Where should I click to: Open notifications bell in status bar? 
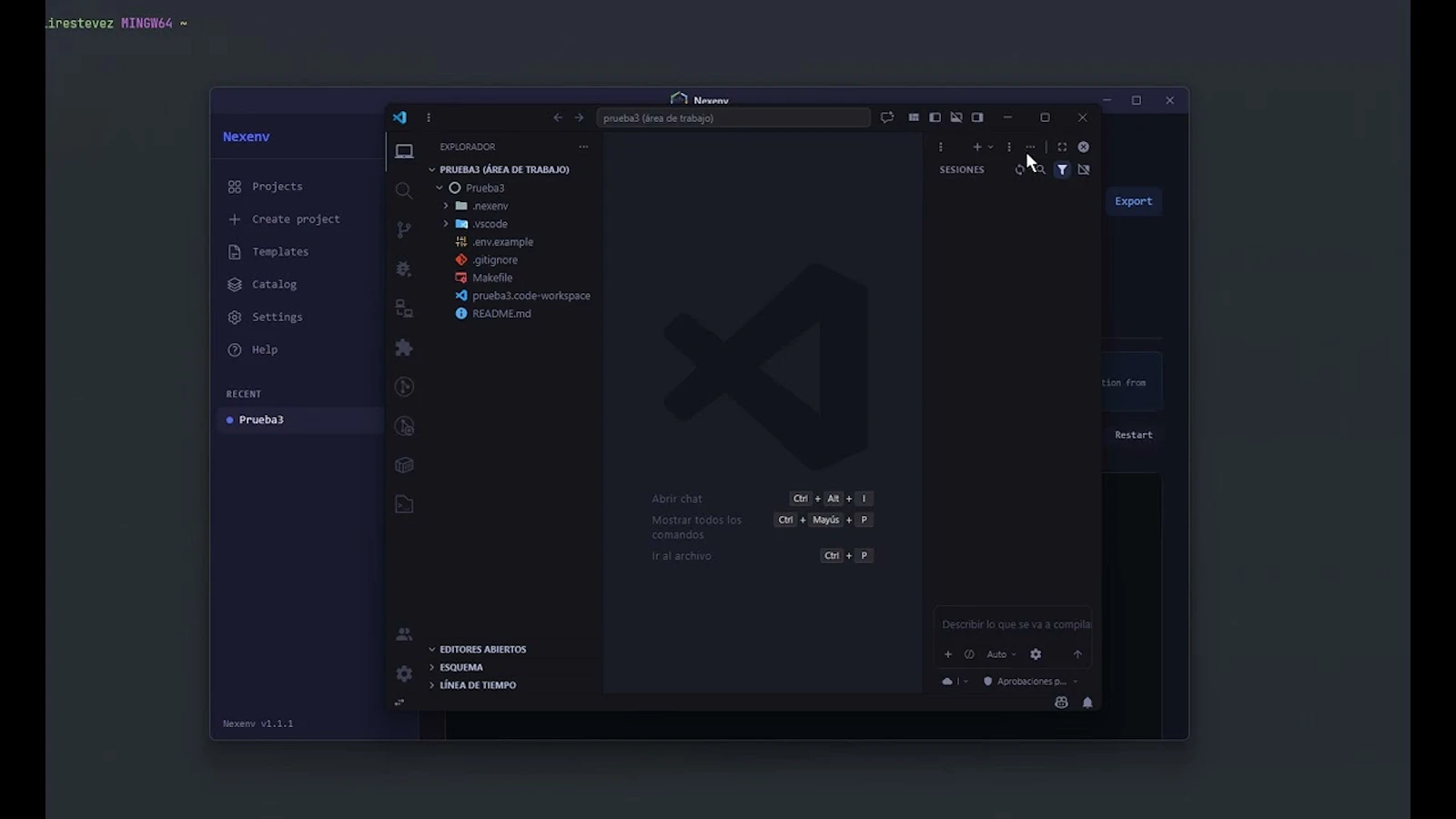pos(1087,703)
